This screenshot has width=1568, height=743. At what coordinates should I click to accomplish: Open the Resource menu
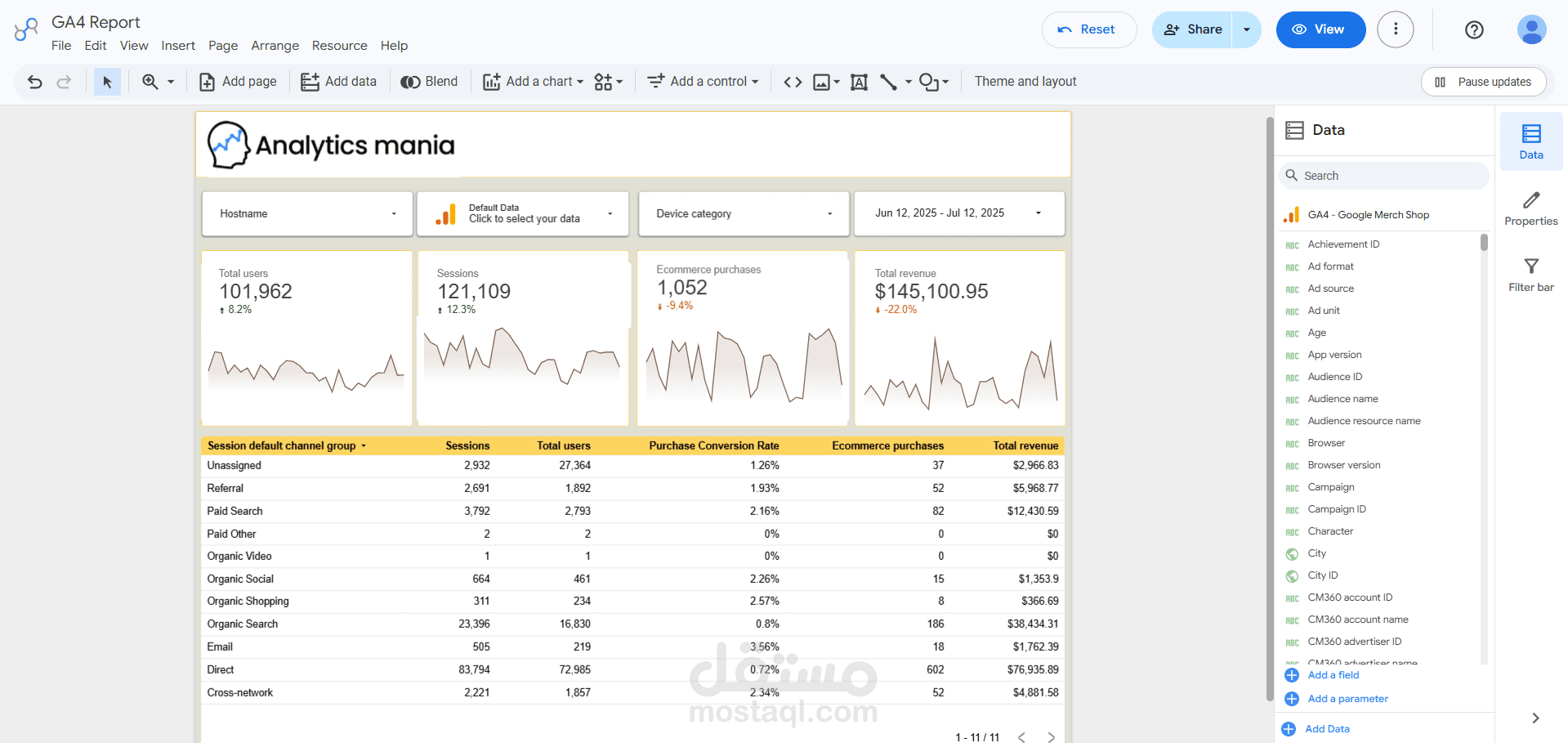339,46
